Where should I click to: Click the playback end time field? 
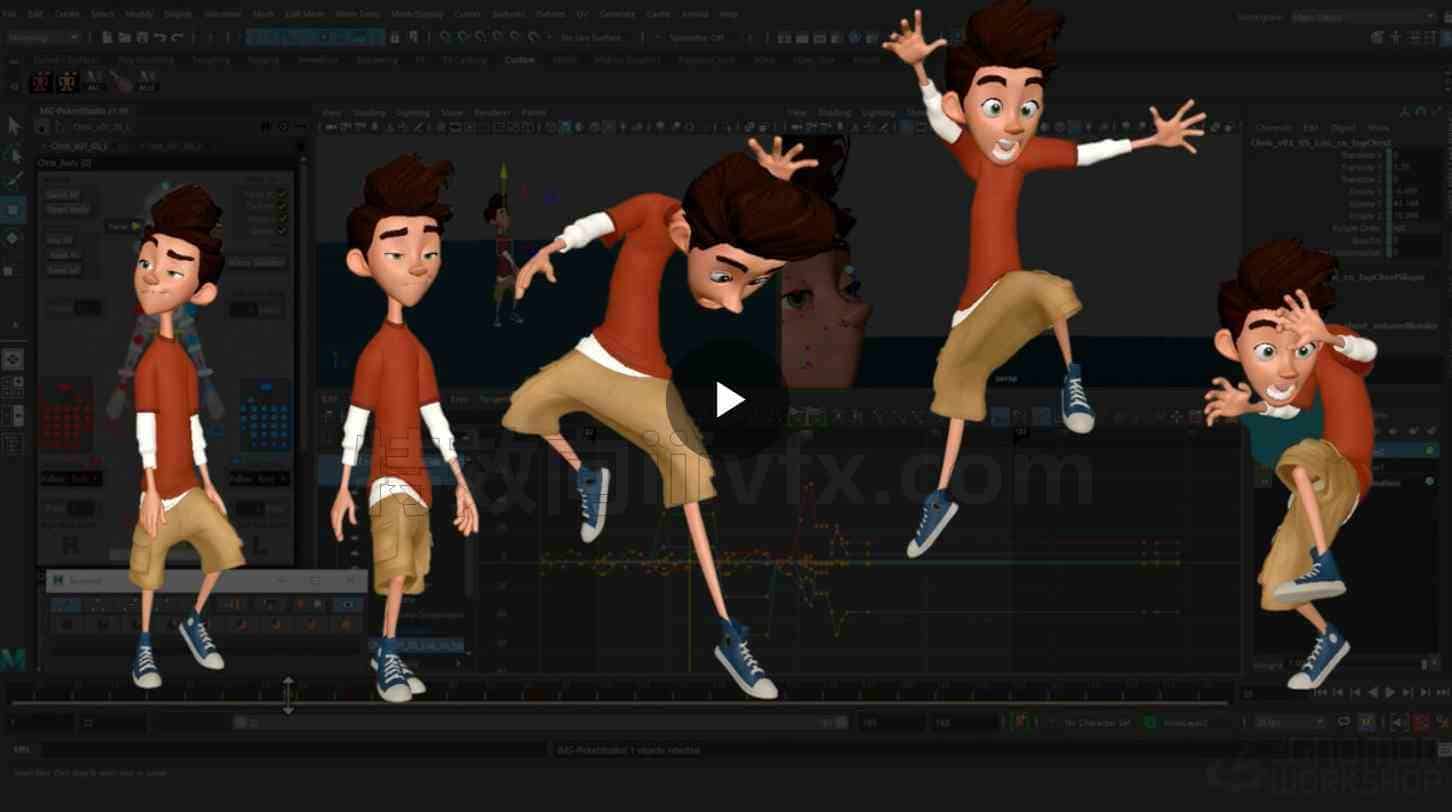(890, 722)
